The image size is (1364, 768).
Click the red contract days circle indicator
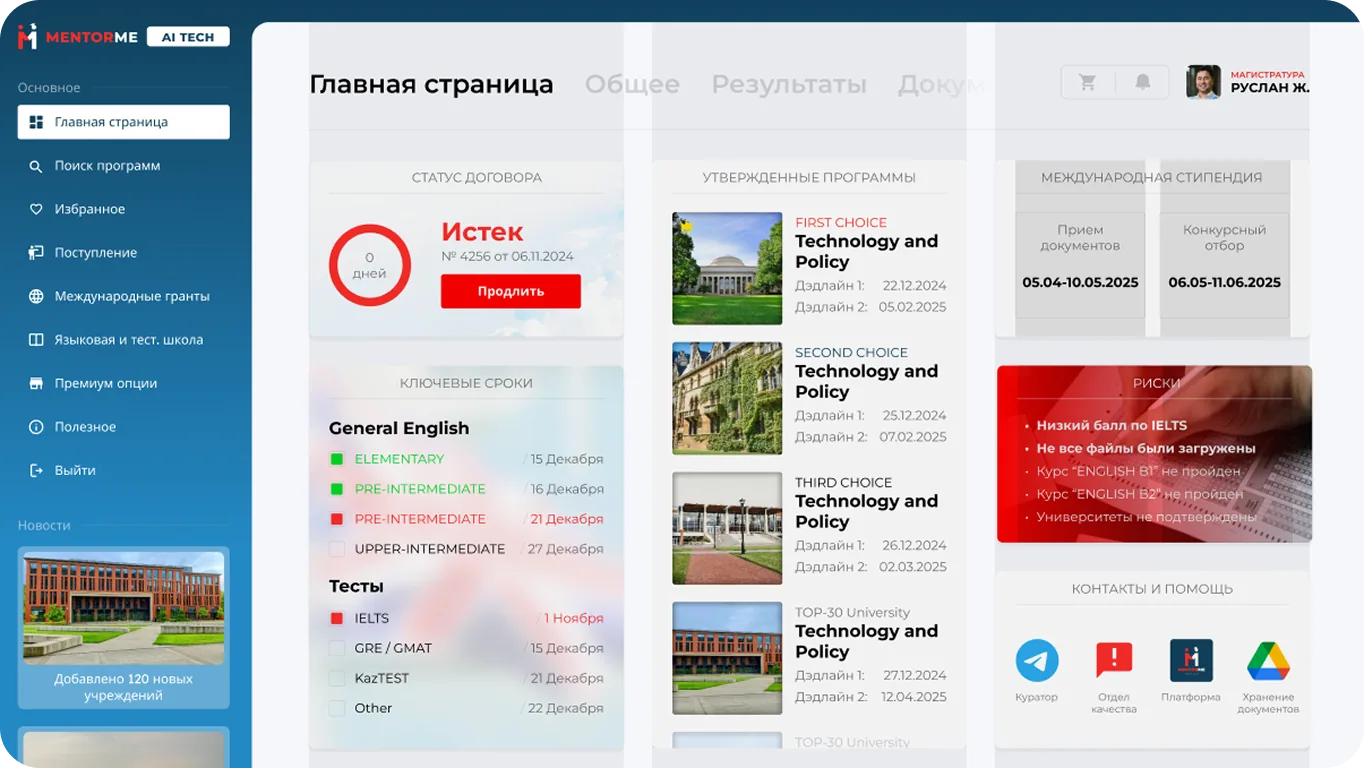370,265
